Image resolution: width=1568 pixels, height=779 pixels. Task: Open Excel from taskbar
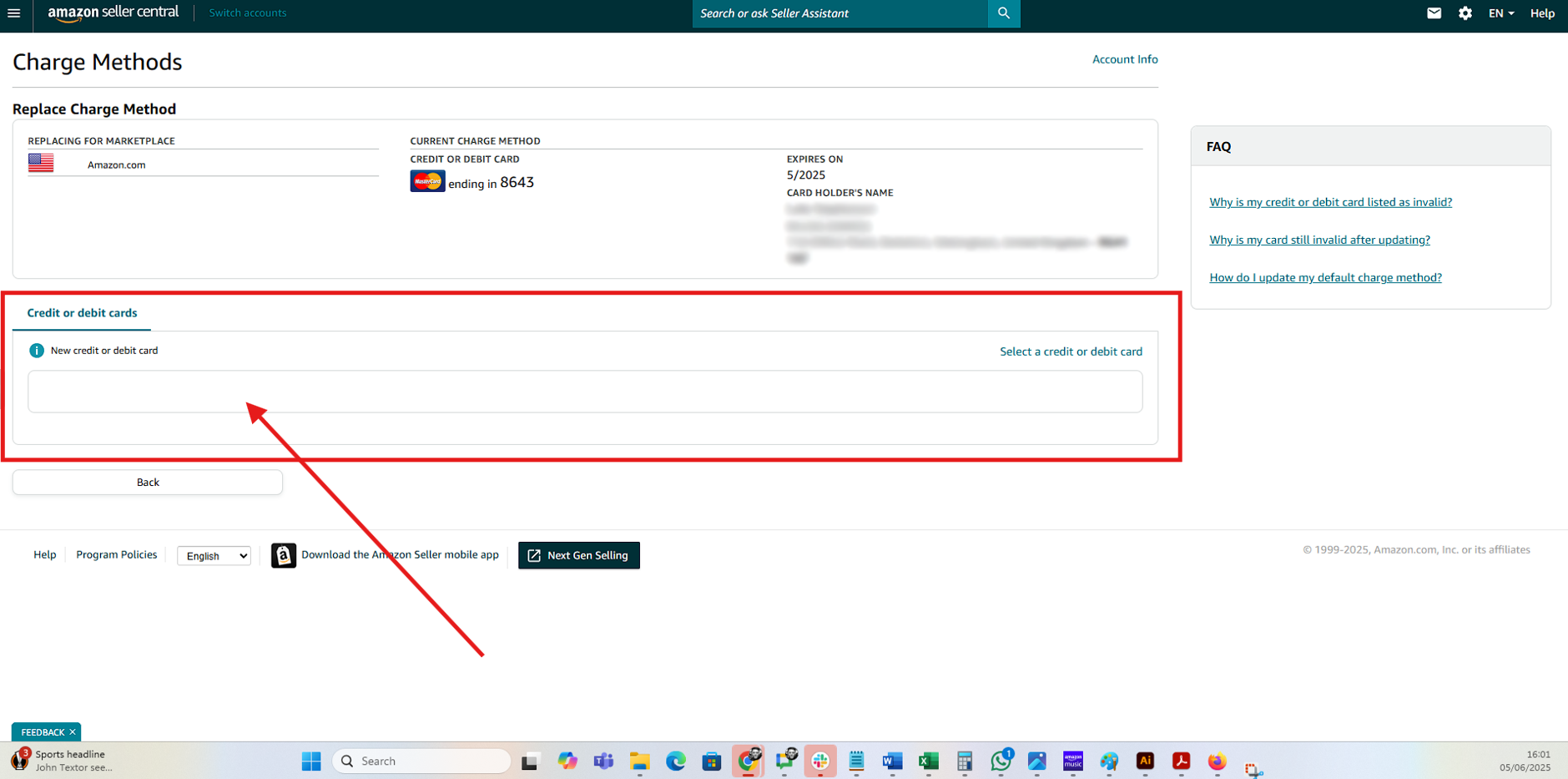929,761
